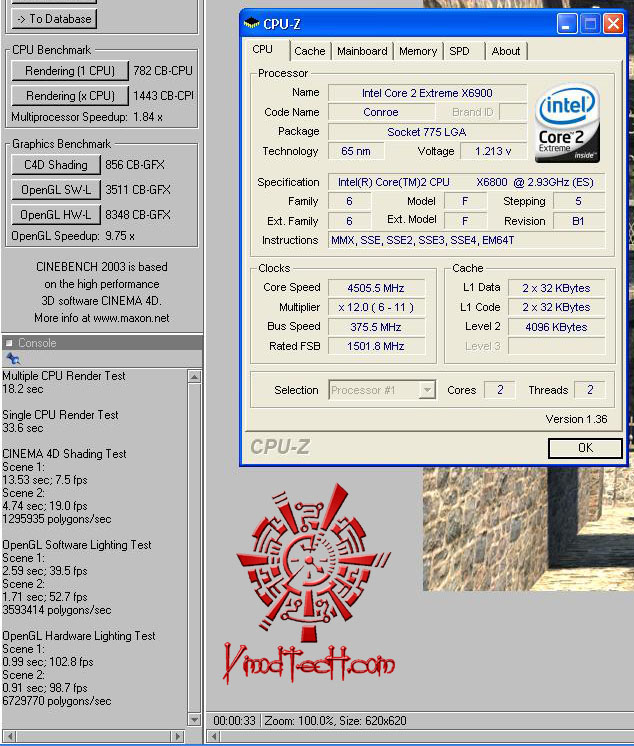
Task: Click the Cores count field
Action: [500, 390]
